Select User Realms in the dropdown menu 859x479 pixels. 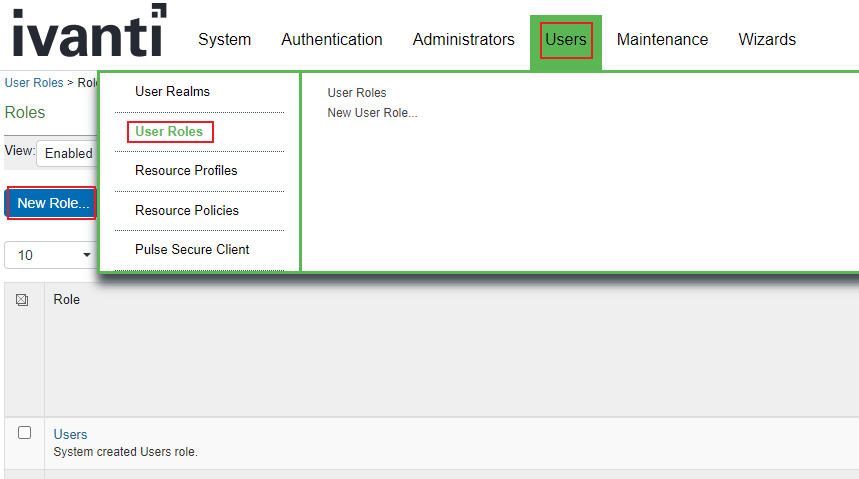coord(172,92)
